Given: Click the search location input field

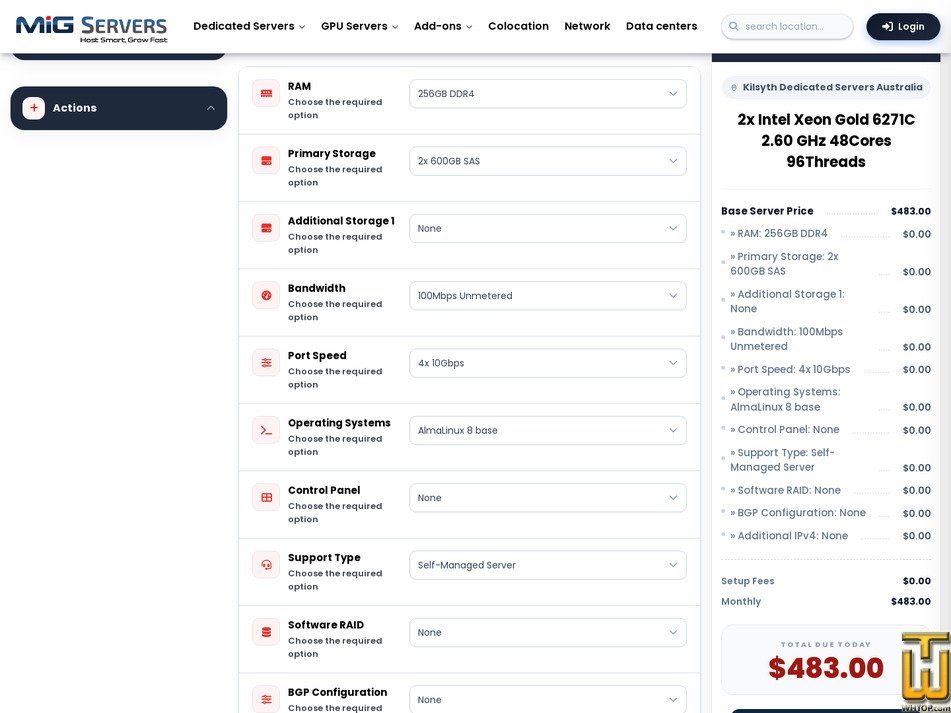Looking at the screenshot, I should click(x=787, y=27).
